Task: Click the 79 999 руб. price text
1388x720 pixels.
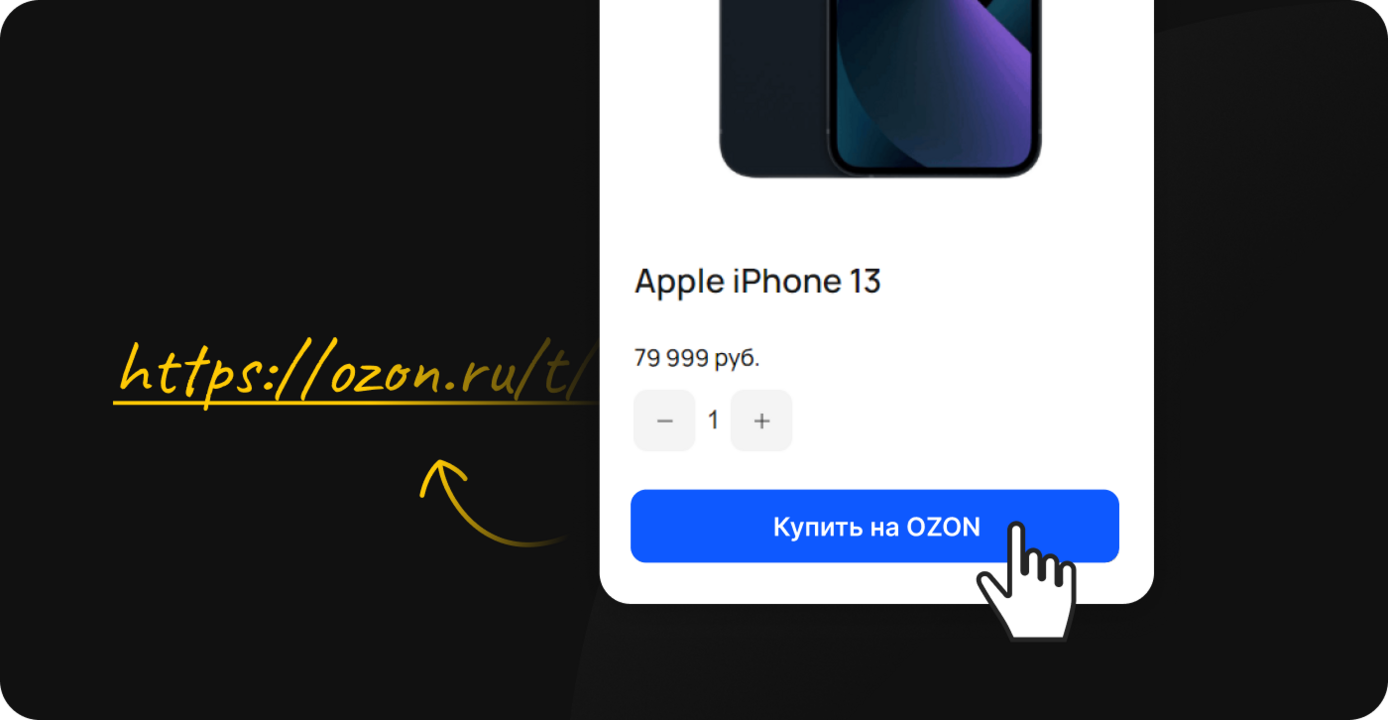Action: click(697, 358)
